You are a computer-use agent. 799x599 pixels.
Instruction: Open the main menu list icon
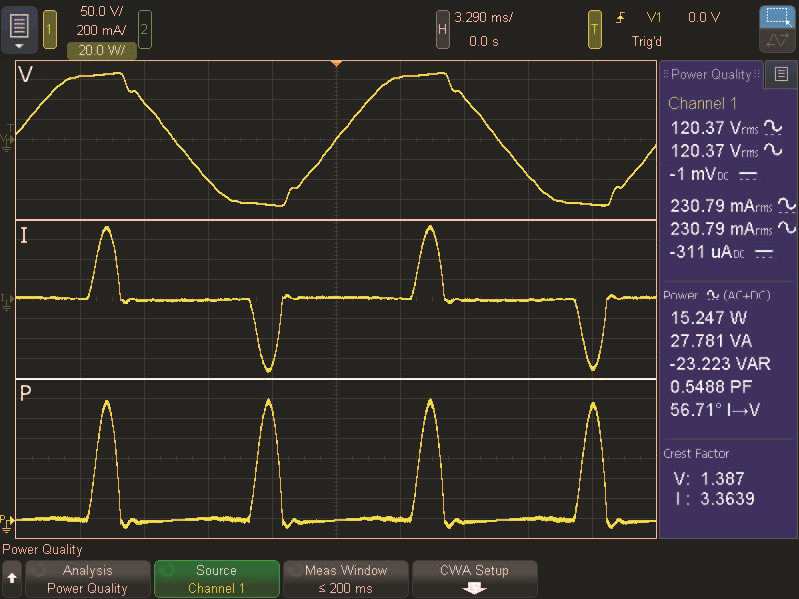pyautogui.click(x=19, y=30)
